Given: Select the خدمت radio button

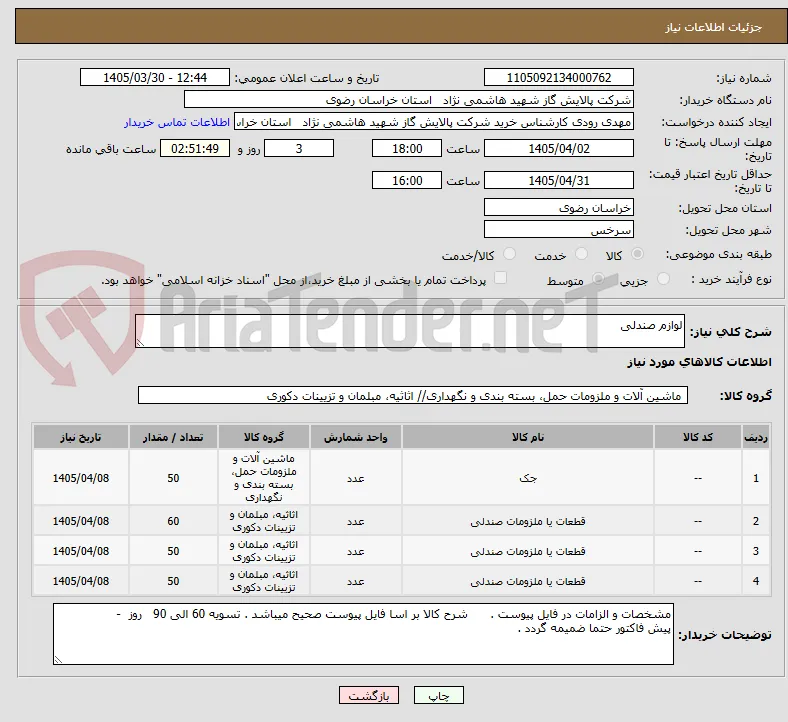Looking at the screenshot, I should click(581, 254).
